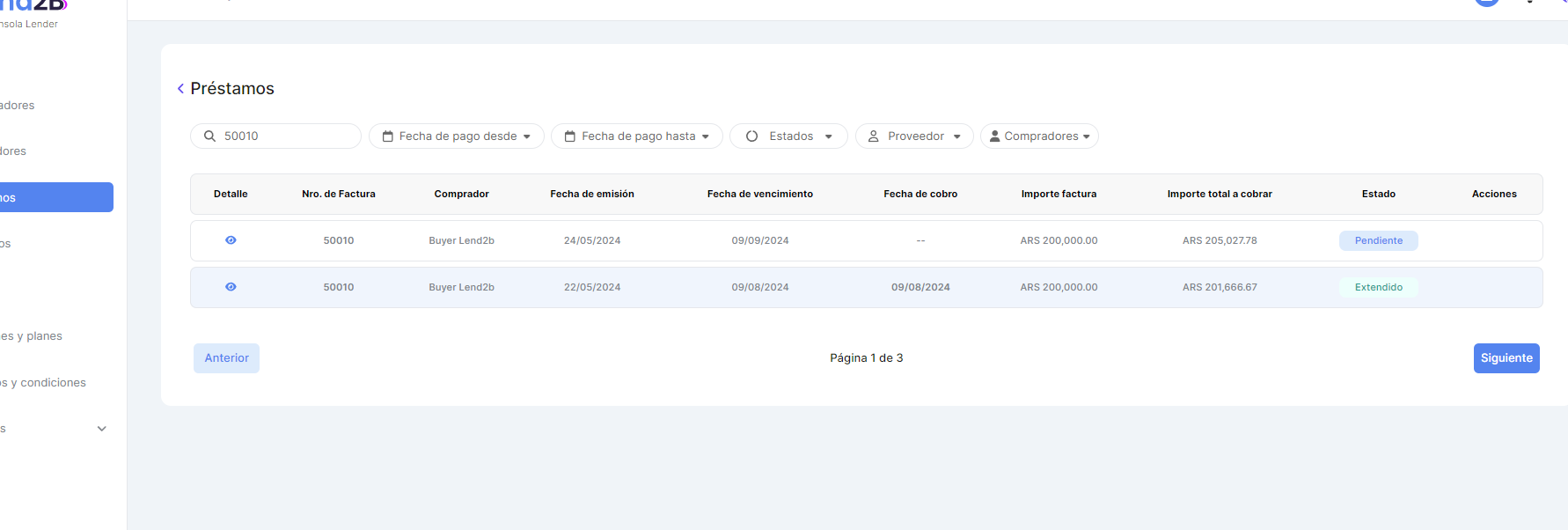Open the sidebar item ending in 'y planes'
The width and height of the screenshot is (1568, 530).
(x=32, y=336)
